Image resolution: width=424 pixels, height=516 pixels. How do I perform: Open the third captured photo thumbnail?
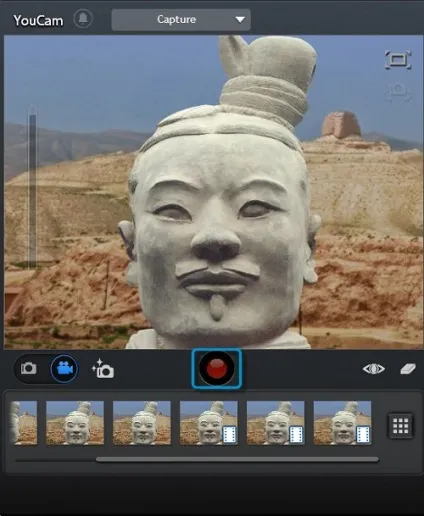pos(142,423)
